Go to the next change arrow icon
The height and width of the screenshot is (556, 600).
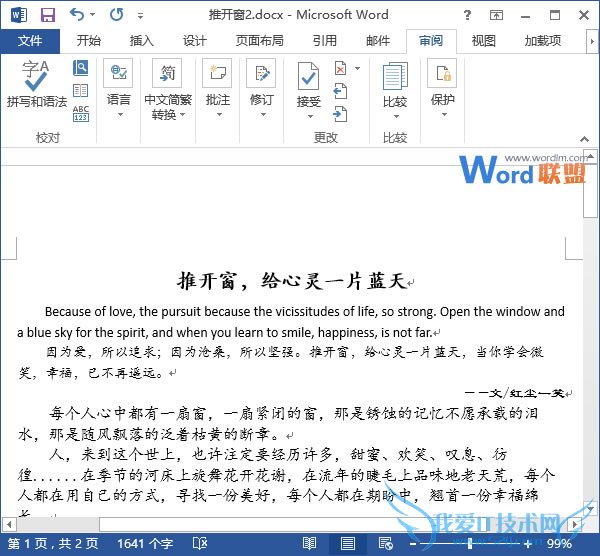coord(341,112)
